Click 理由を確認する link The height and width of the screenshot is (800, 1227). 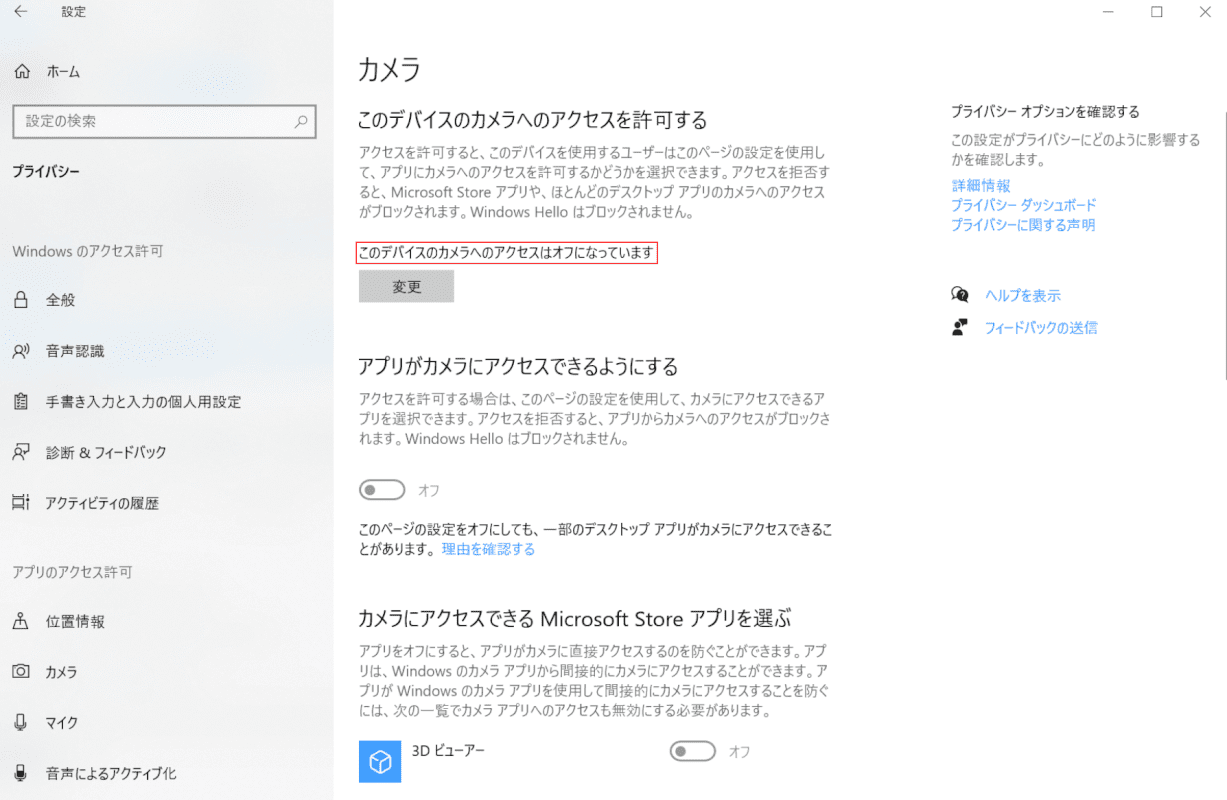click(x=488, y=549)
